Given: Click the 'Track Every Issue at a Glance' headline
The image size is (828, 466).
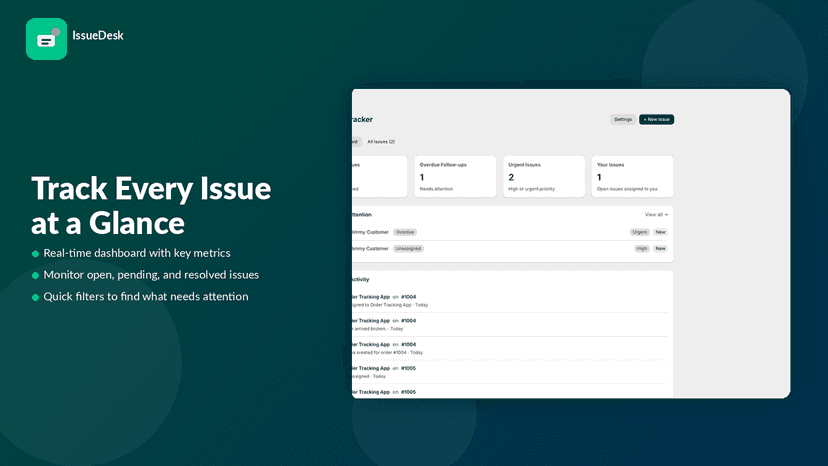Looking at the screenshot, I should [x=151, y=205].
